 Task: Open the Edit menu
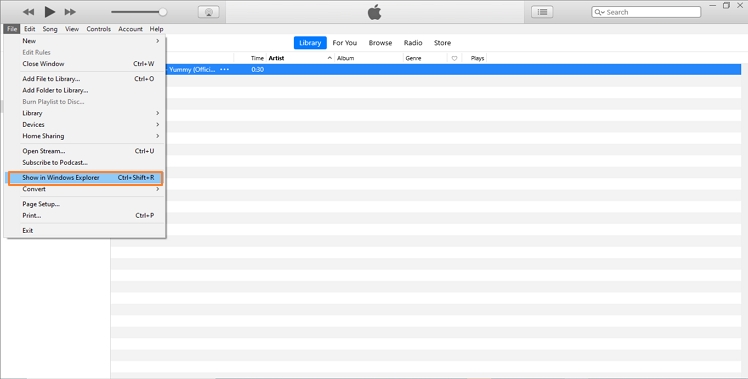click(x=30, y=29)
